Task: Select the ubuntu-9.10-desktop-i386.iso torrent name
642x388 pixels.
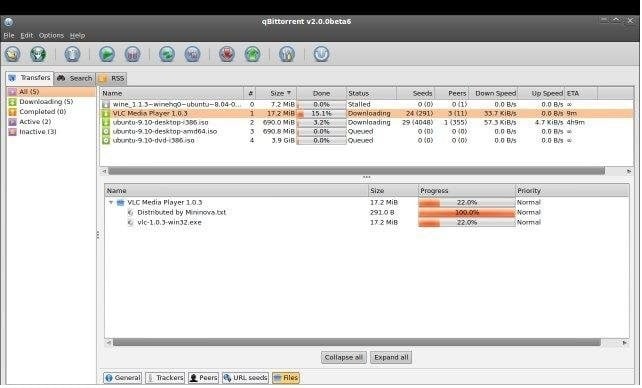Action: (160, 122)
